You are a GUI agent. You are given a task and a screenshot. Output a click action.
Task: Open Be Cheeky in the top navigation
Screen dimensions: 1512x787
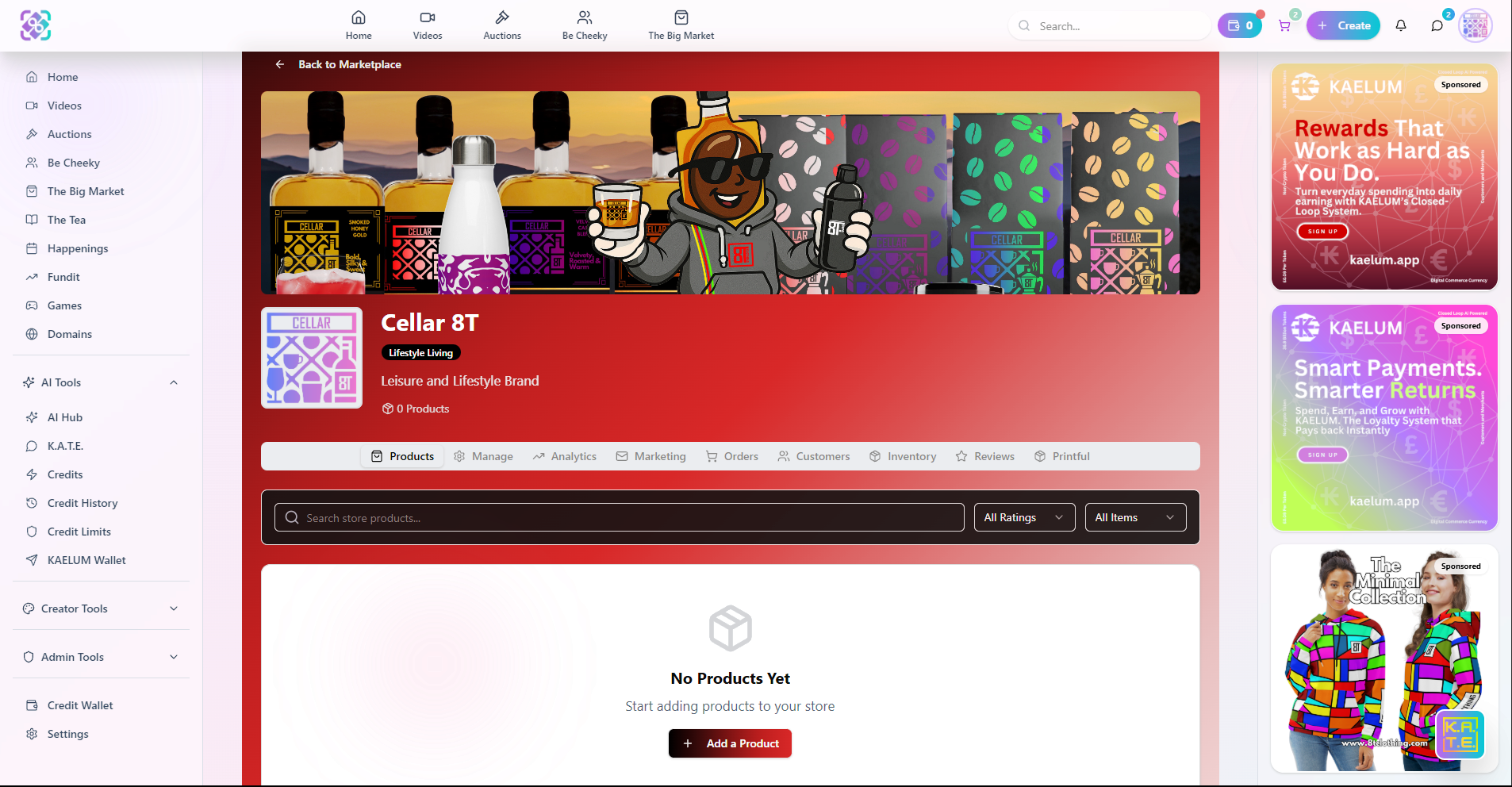(585, 25)
